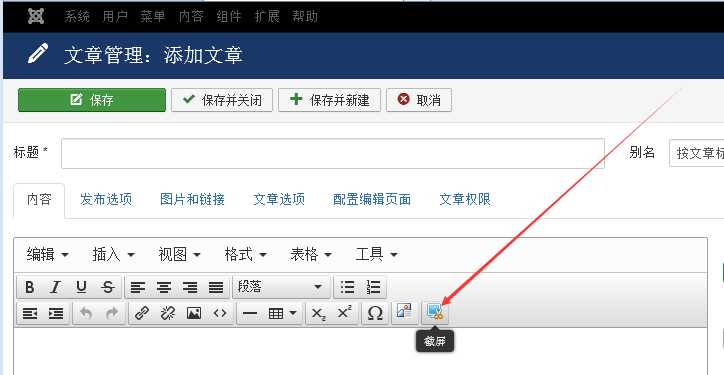Open the 插入 editor menu
The height and width of the screenshot is (375, 724).
(114, 254)
